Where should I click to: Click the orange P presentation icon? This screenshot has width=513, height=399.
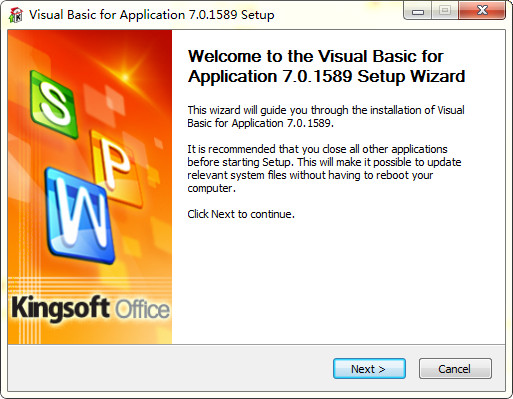pos(115,168)
